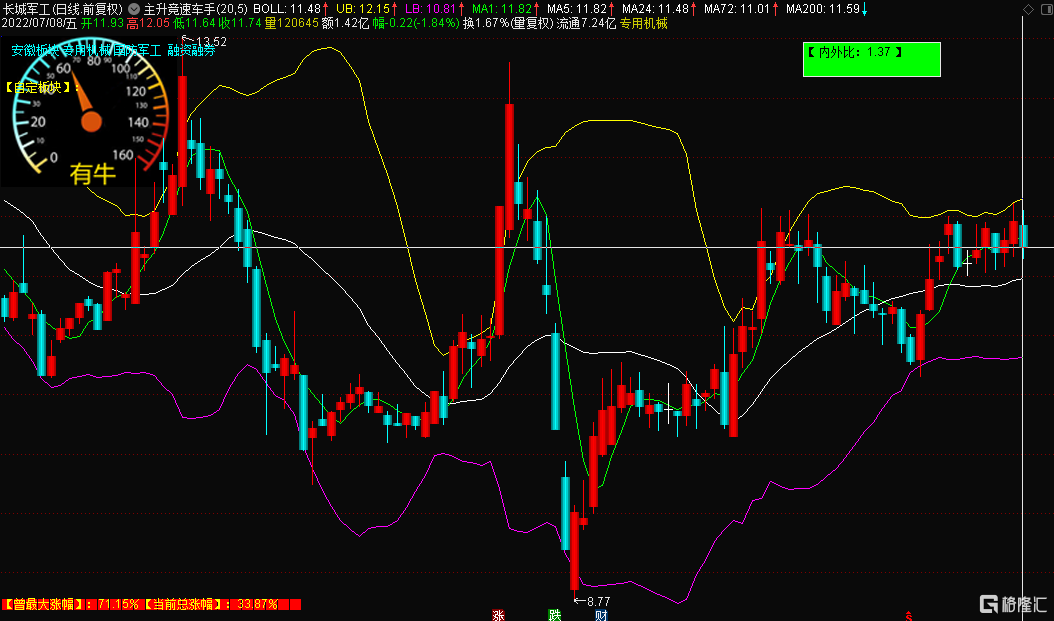Click the red S marker on the bottom axis
Viewport: 1054px width, 621px height.
909,616
